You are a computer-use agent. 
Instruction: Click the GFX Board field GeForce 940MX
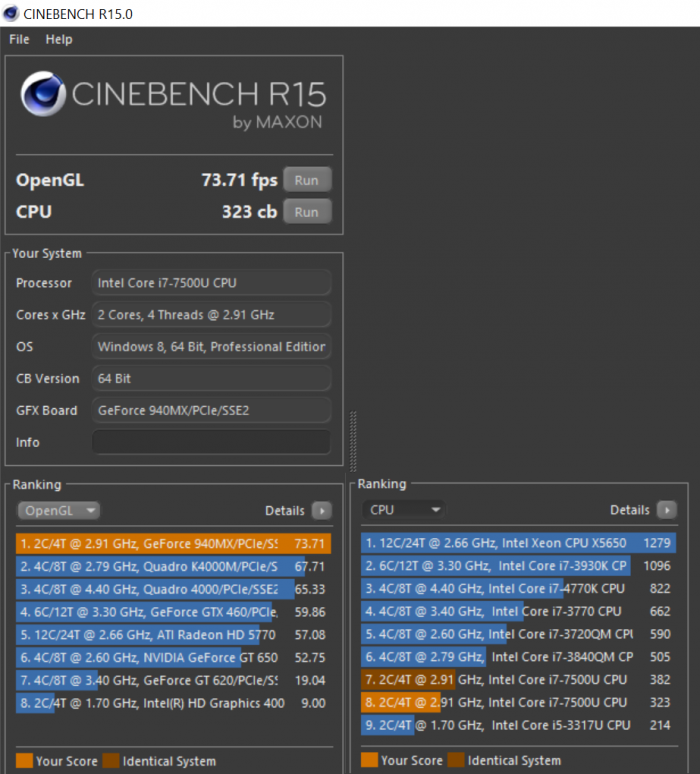click(x=211, y=410)
